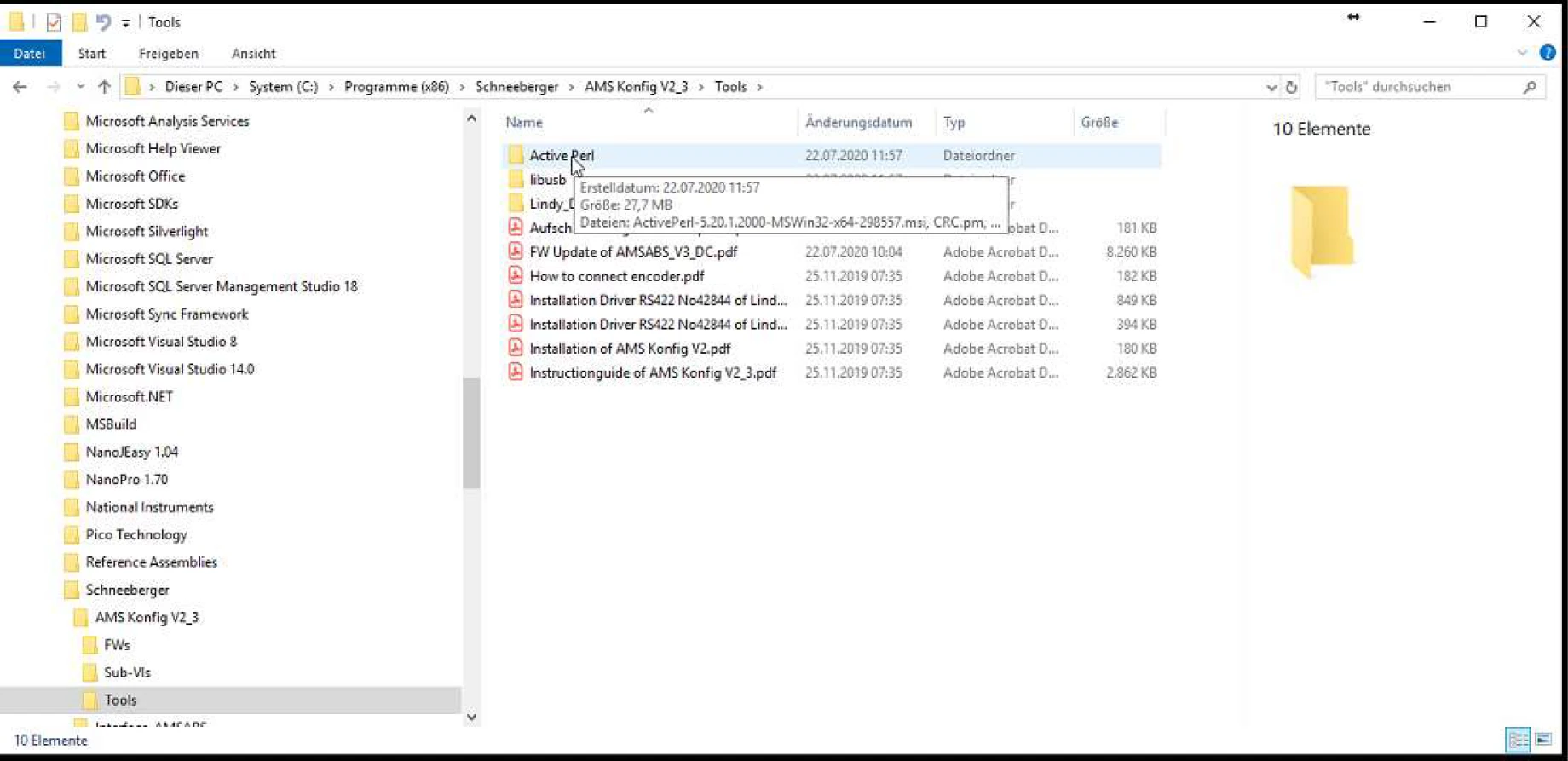This screenshot has width=1568, height=761.
Task: Click the Refresh button in address bar
Action: click(x=1291, y=87)
